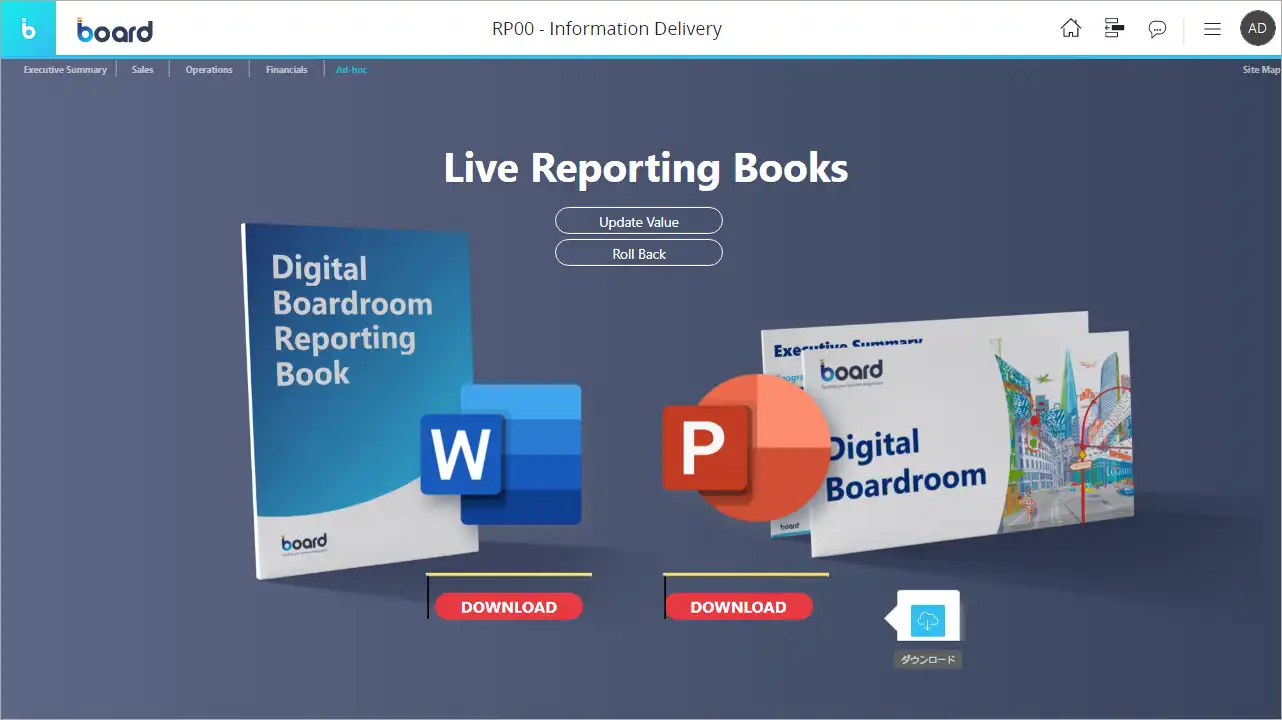Open the hamburger main menu

(x=1212, y=29)
